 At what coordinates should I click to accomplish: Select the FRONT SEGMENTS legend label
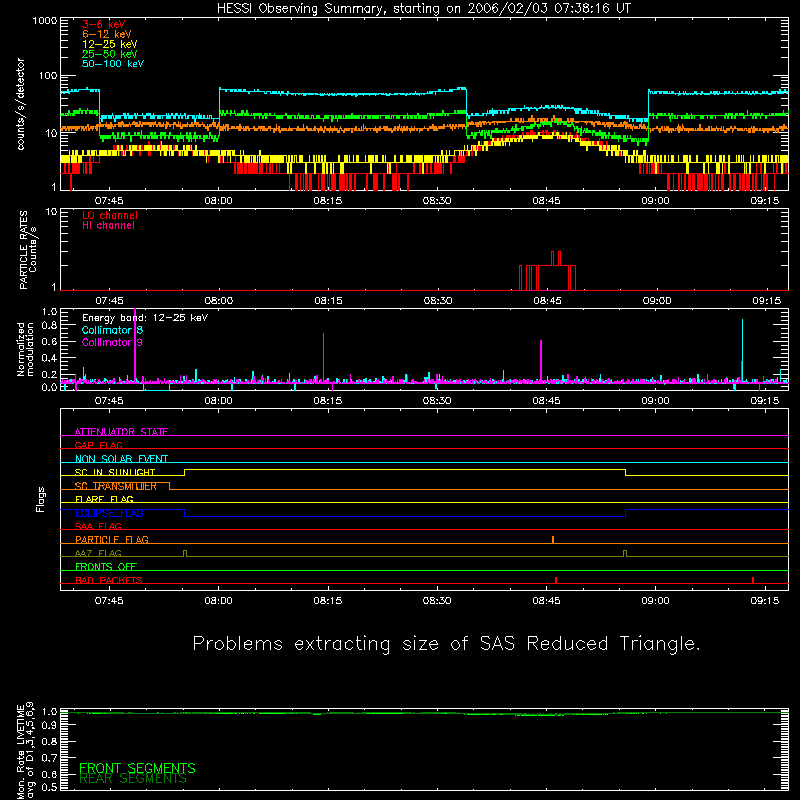(137, 768)
